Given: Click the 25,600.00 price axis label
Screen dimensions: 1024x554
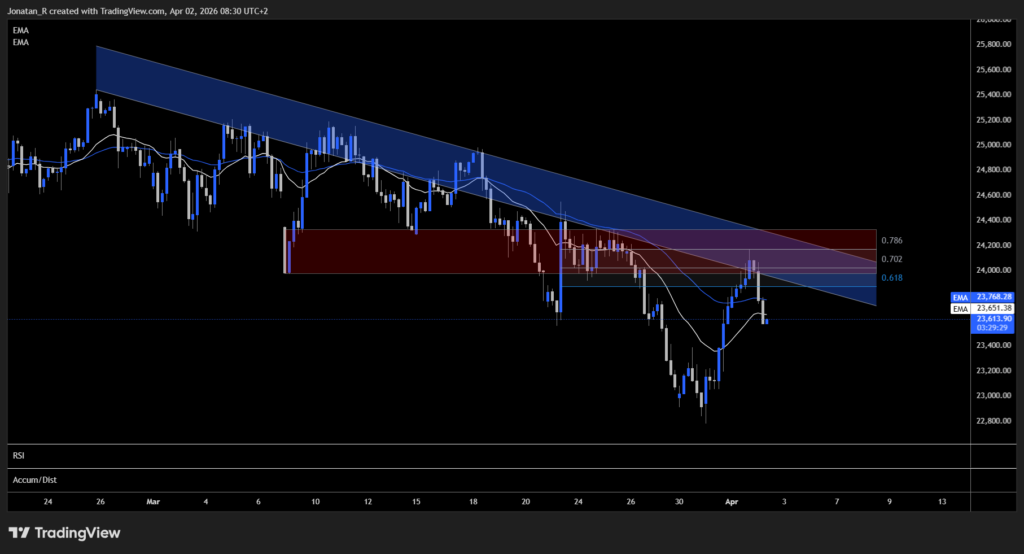Looking at the screenshot, I should click(x=993, y=69).
